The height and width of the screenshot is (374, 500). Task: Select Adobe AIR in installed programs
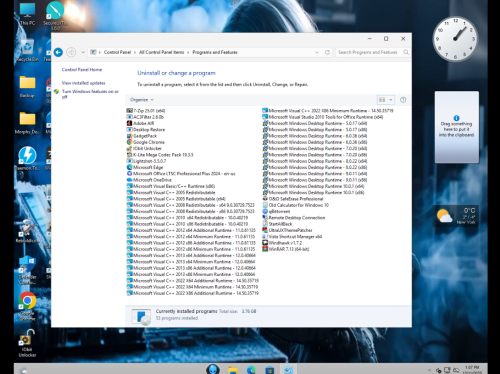tap(140, 123)
